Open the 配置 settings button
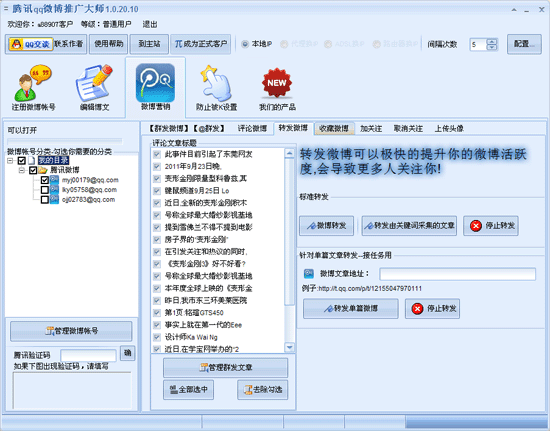This screenshot has height=431, width=550. pyautogui.click(x=524, y=44)
